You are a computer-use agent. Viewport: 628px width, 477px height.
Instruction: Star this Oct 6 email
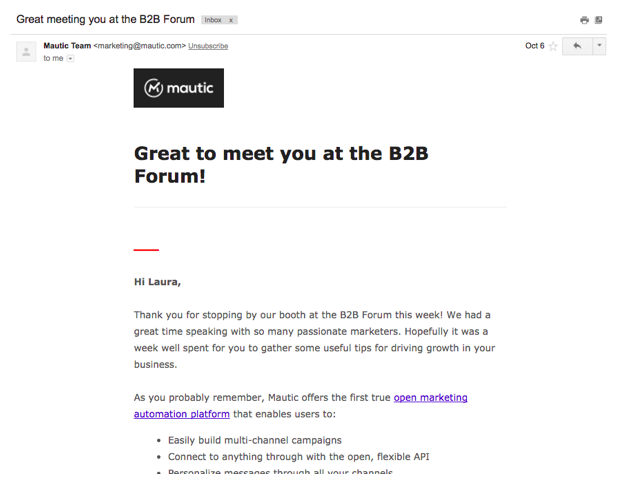coord(553,46)
